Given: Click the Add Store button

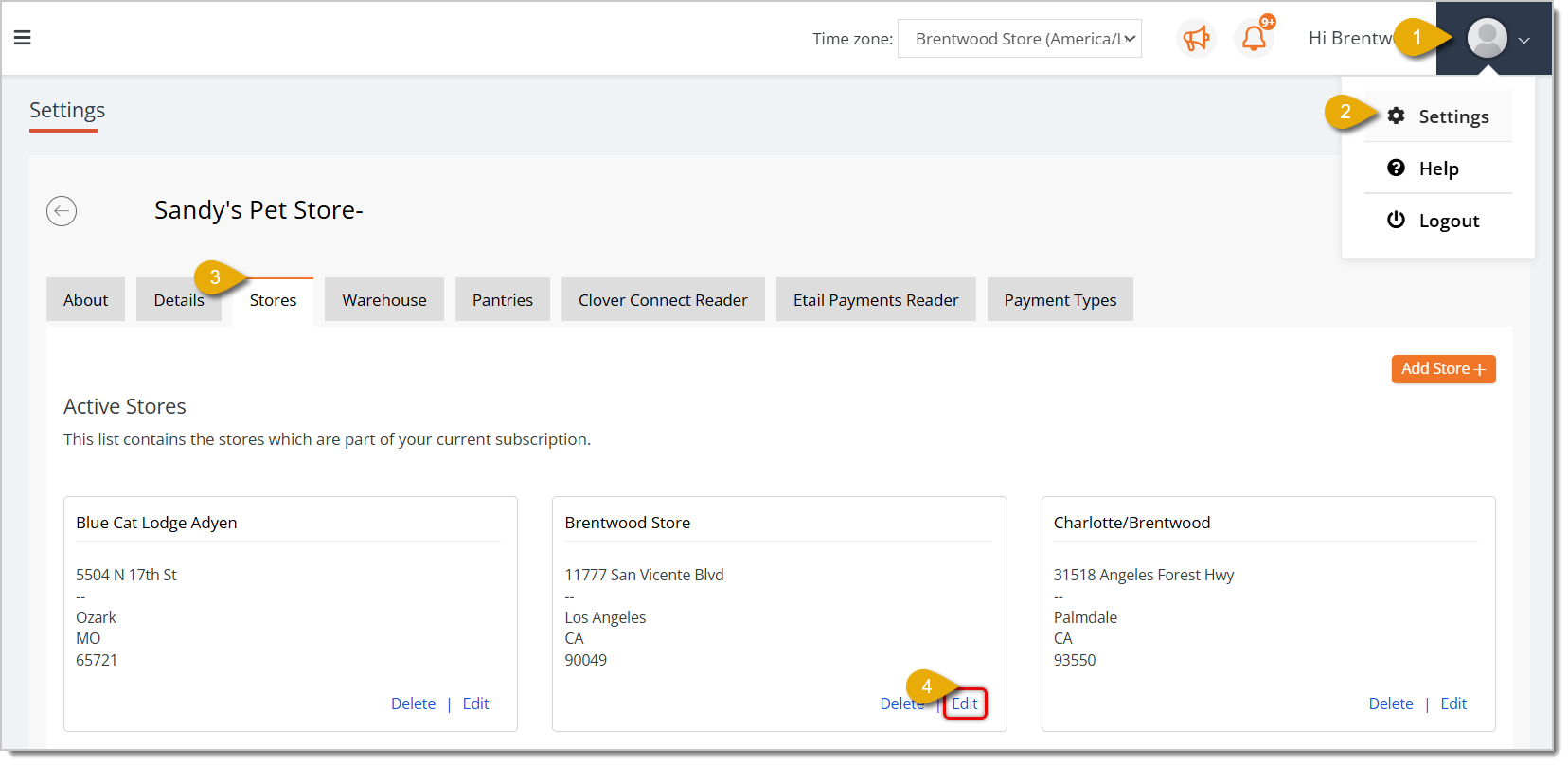Looking at the screenshot, I should tap(1443, 369).
